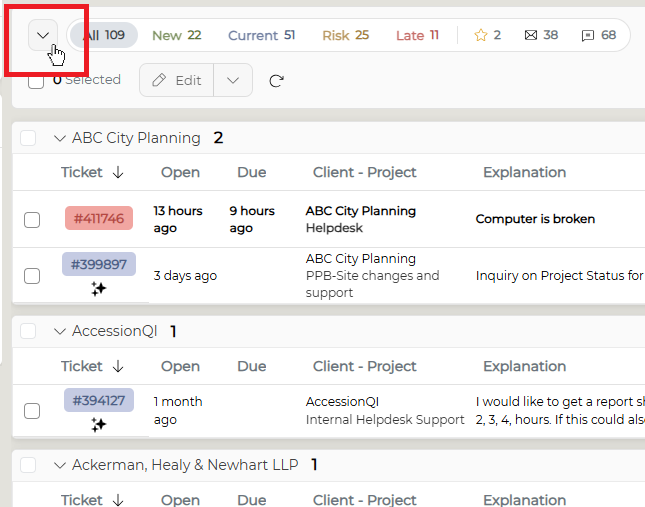Click the Ticket sort arrow in ABC City Planning

coord(118,172)
